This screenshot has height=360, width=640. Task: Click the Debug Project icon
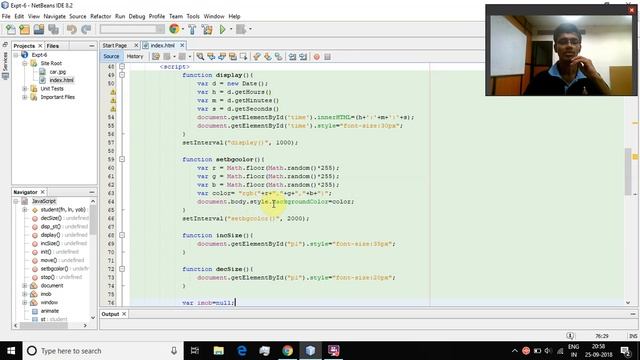[241, 29]
